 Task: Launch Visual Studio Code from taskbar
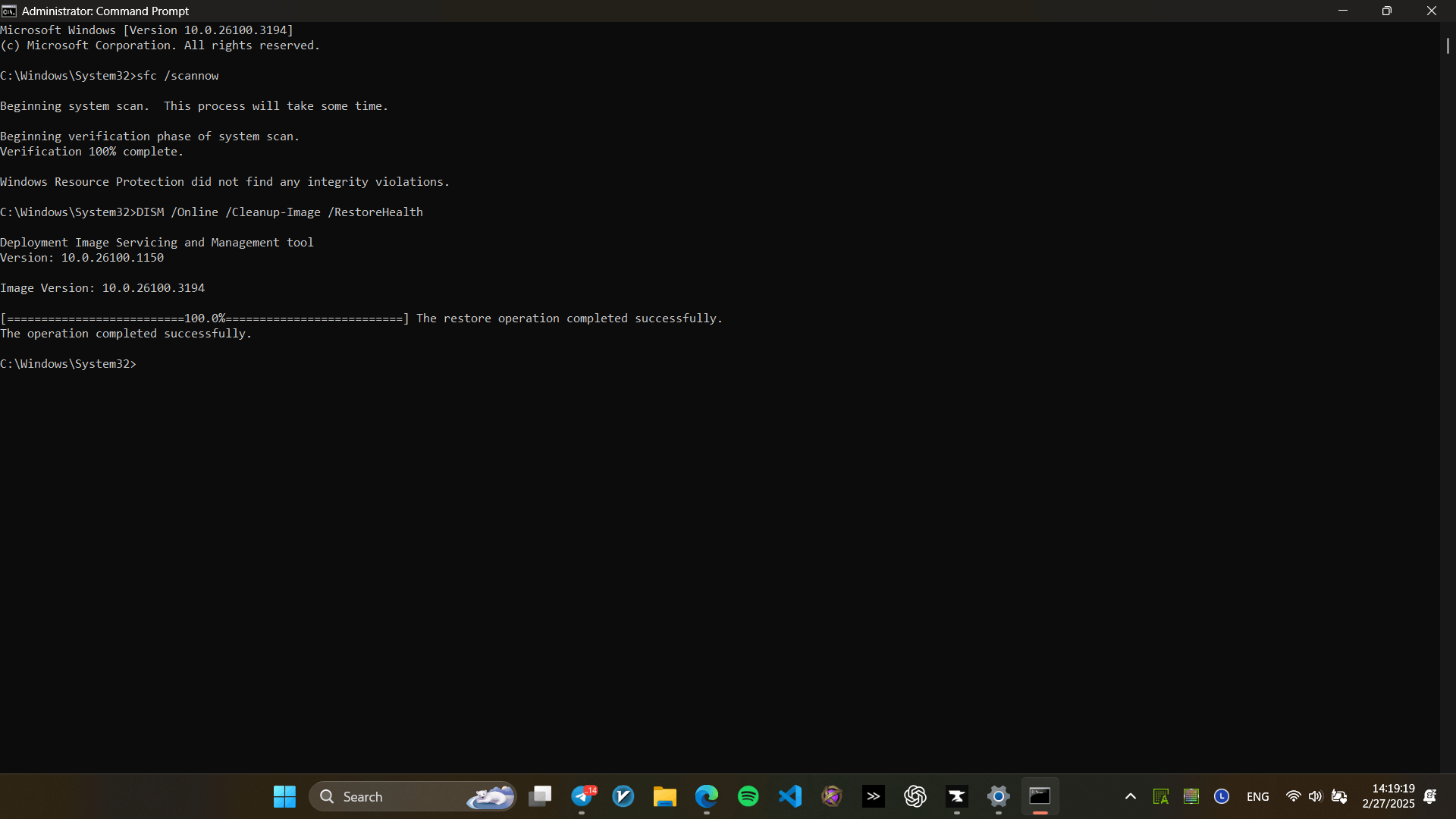tap(790, 796)
